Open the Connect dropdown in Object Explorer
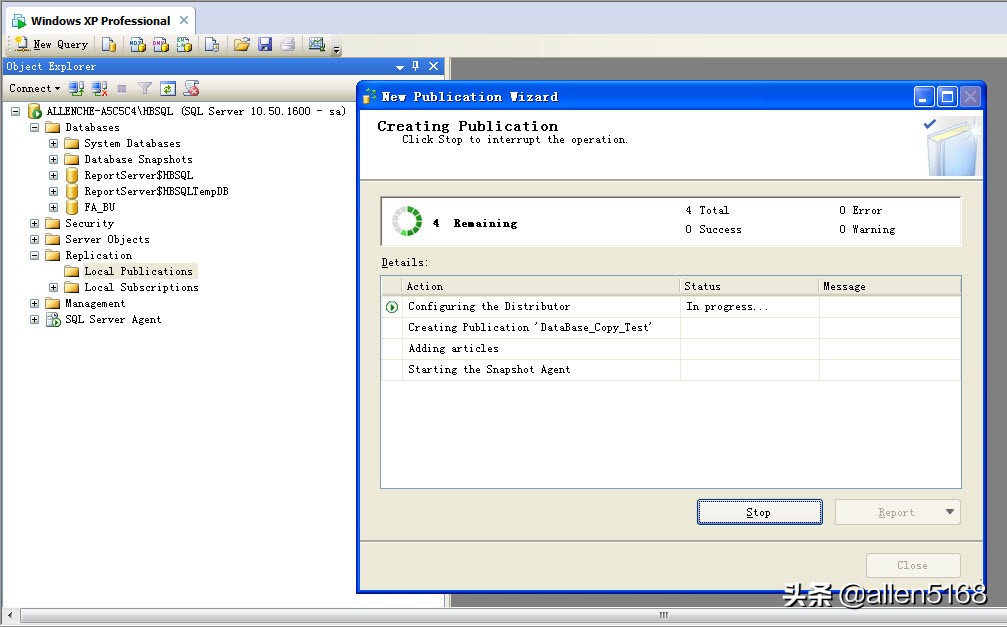 click(34, 88)
